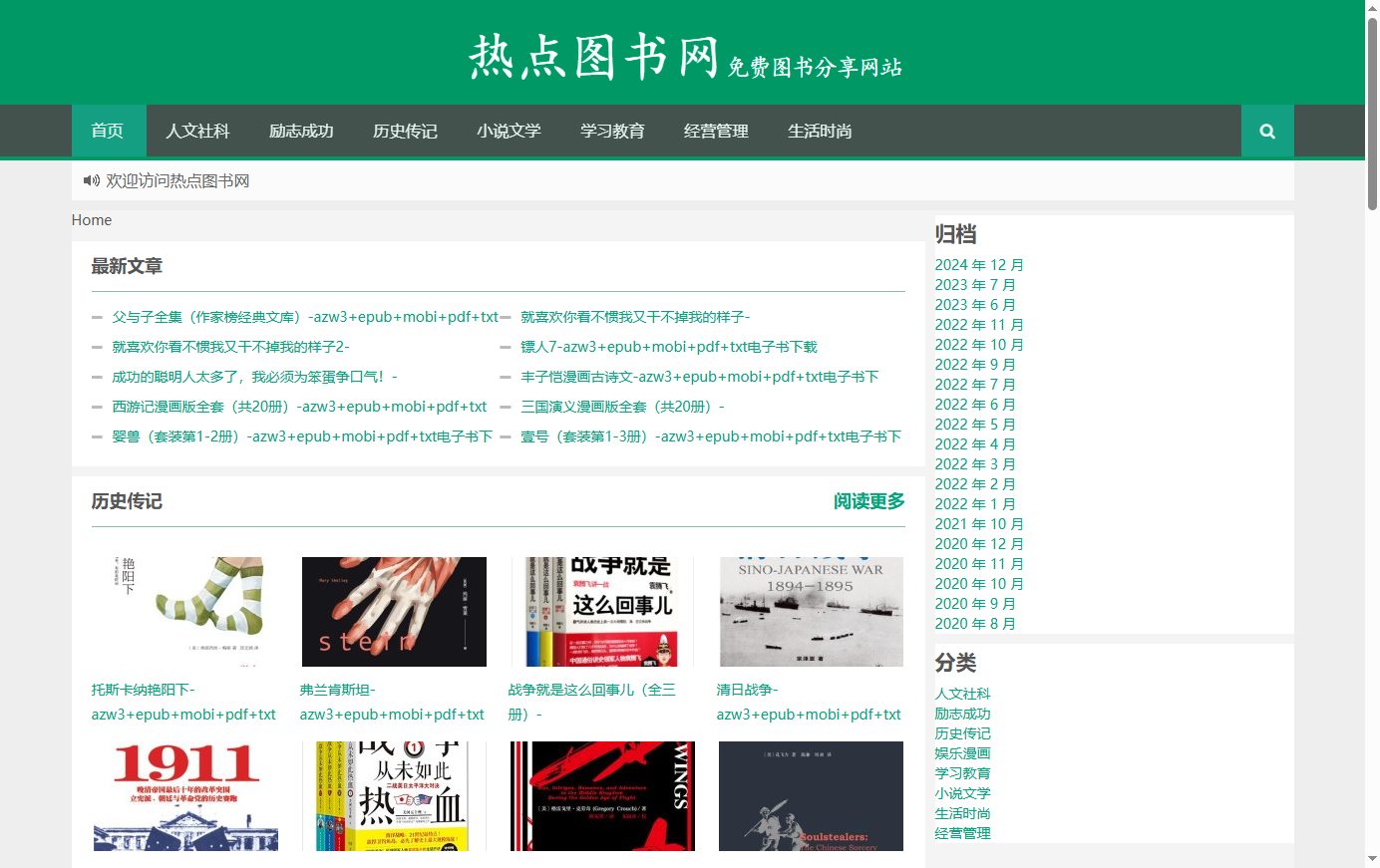
Task: Open article 成功的聪明人太多了
Action: (x=254, y=377)
